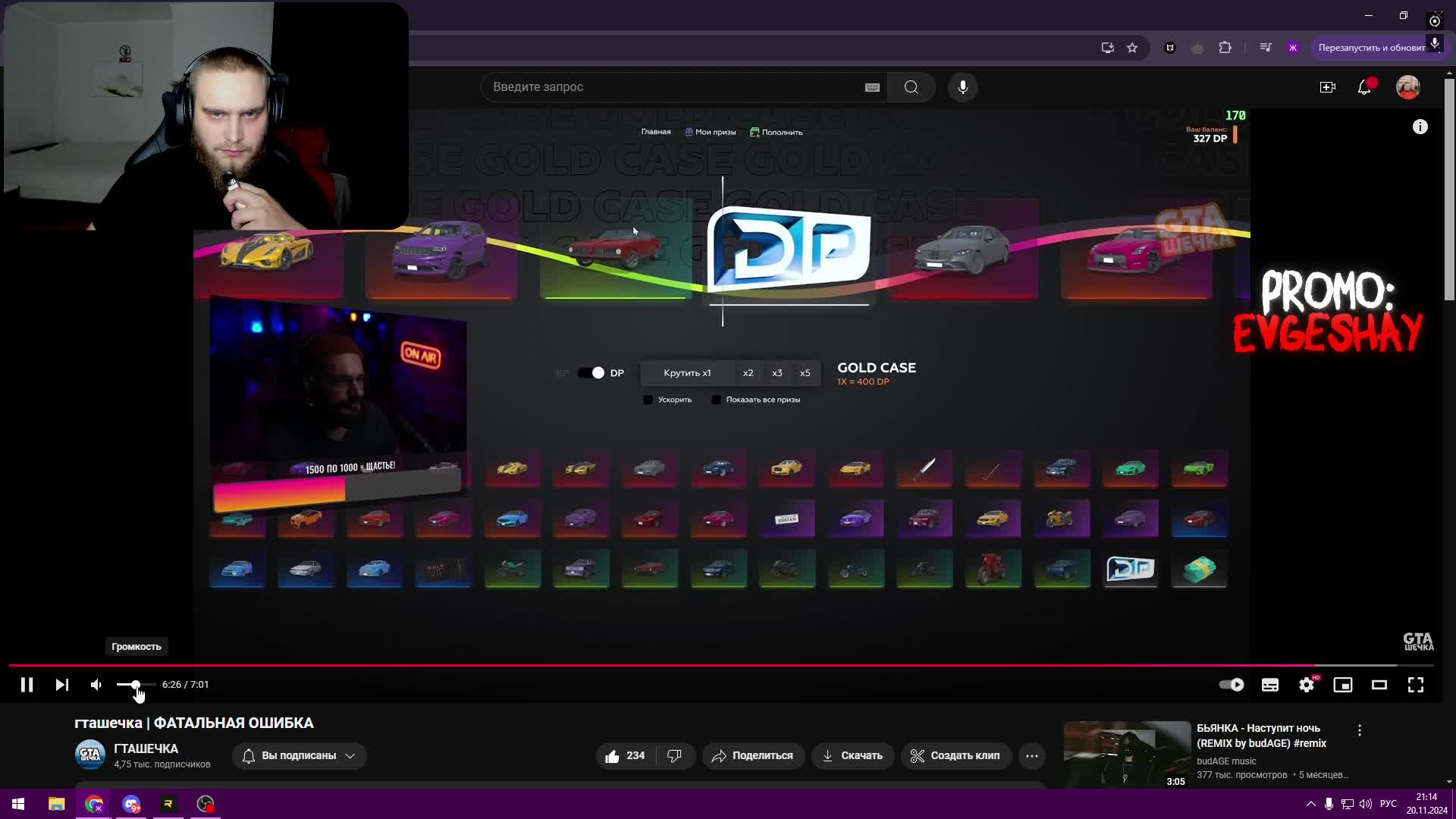Click Скачать download button
Image resolution: width=1456 pixels, height=819 pixels.
(x=852, y=756)
